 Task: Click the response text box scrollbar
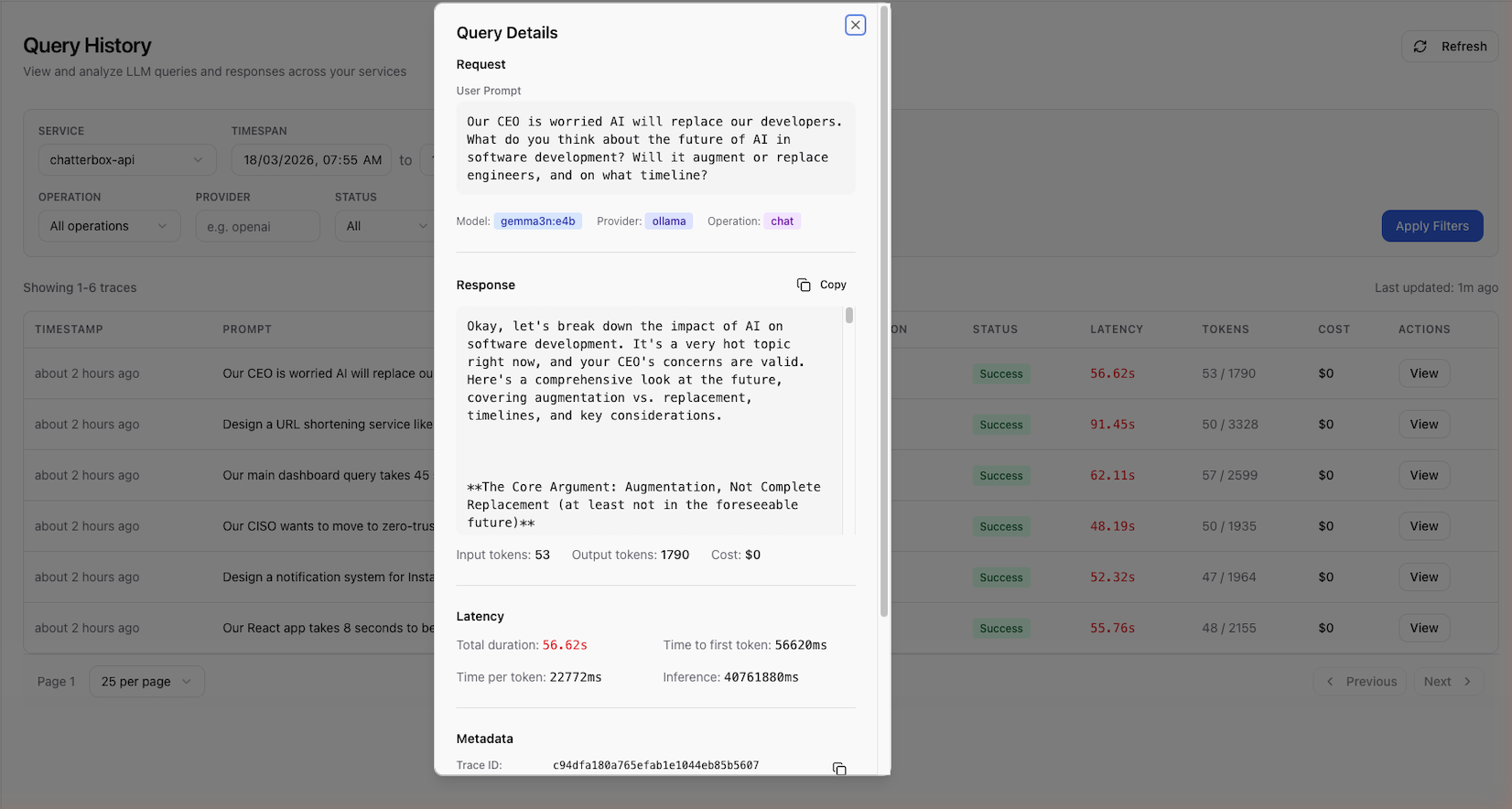click(849, 316)
